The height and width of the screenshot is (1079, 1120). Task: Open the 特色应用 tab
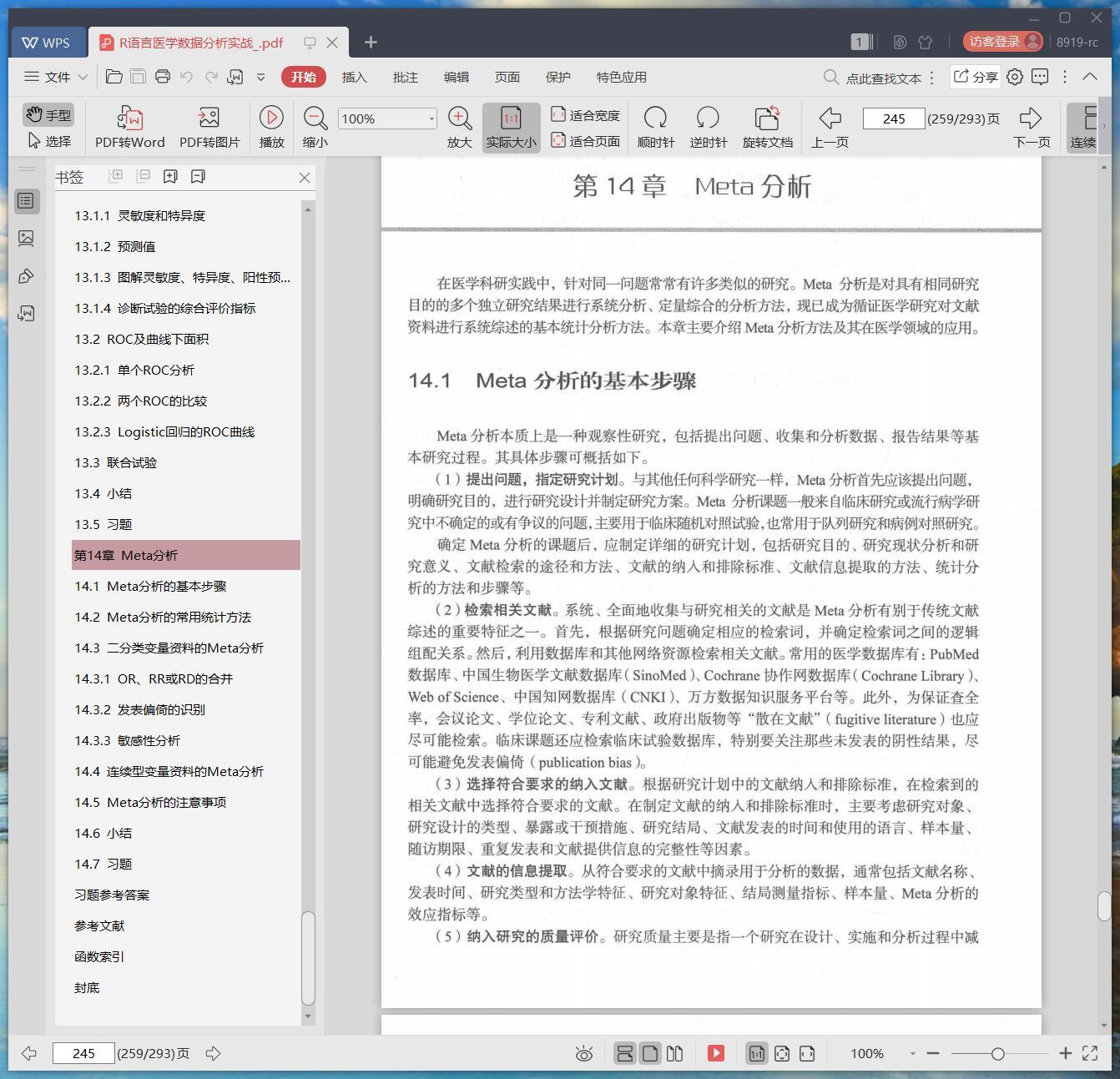(x=621, y=77)
